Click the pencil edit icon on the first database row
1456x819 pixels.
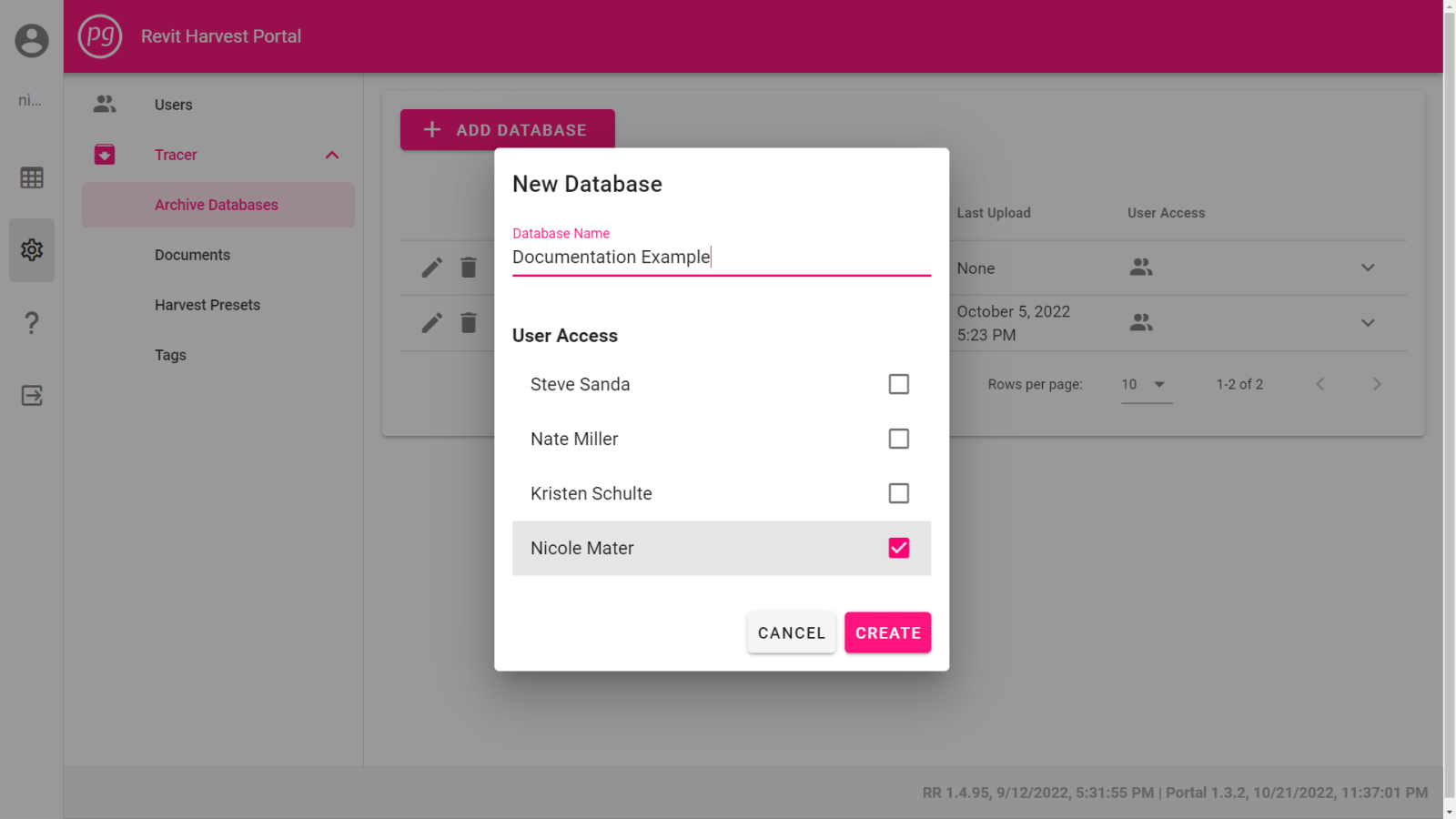coord(430,268)
